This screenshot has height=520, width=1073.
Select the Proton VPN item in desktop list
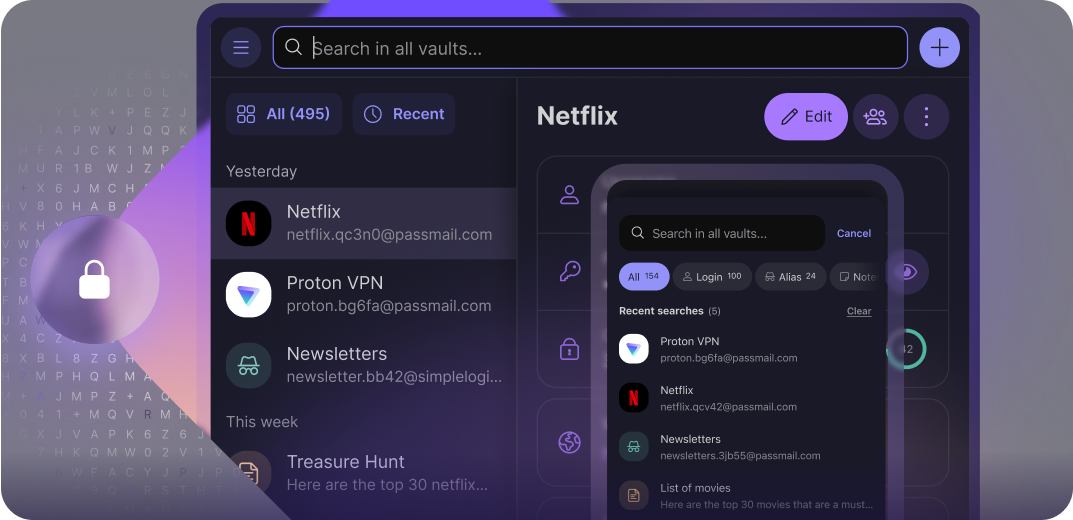point(363,294)
